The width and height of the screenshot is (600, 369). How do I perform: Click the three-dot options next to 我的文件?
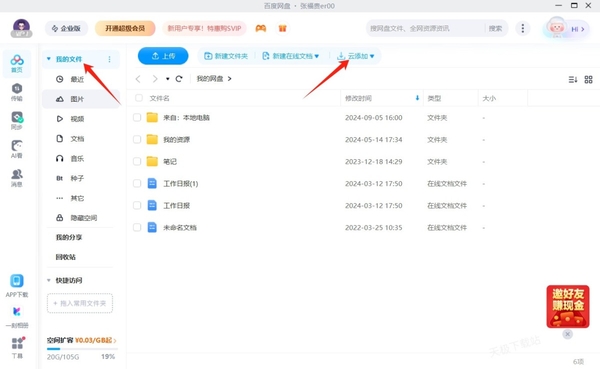click(109, 59)
